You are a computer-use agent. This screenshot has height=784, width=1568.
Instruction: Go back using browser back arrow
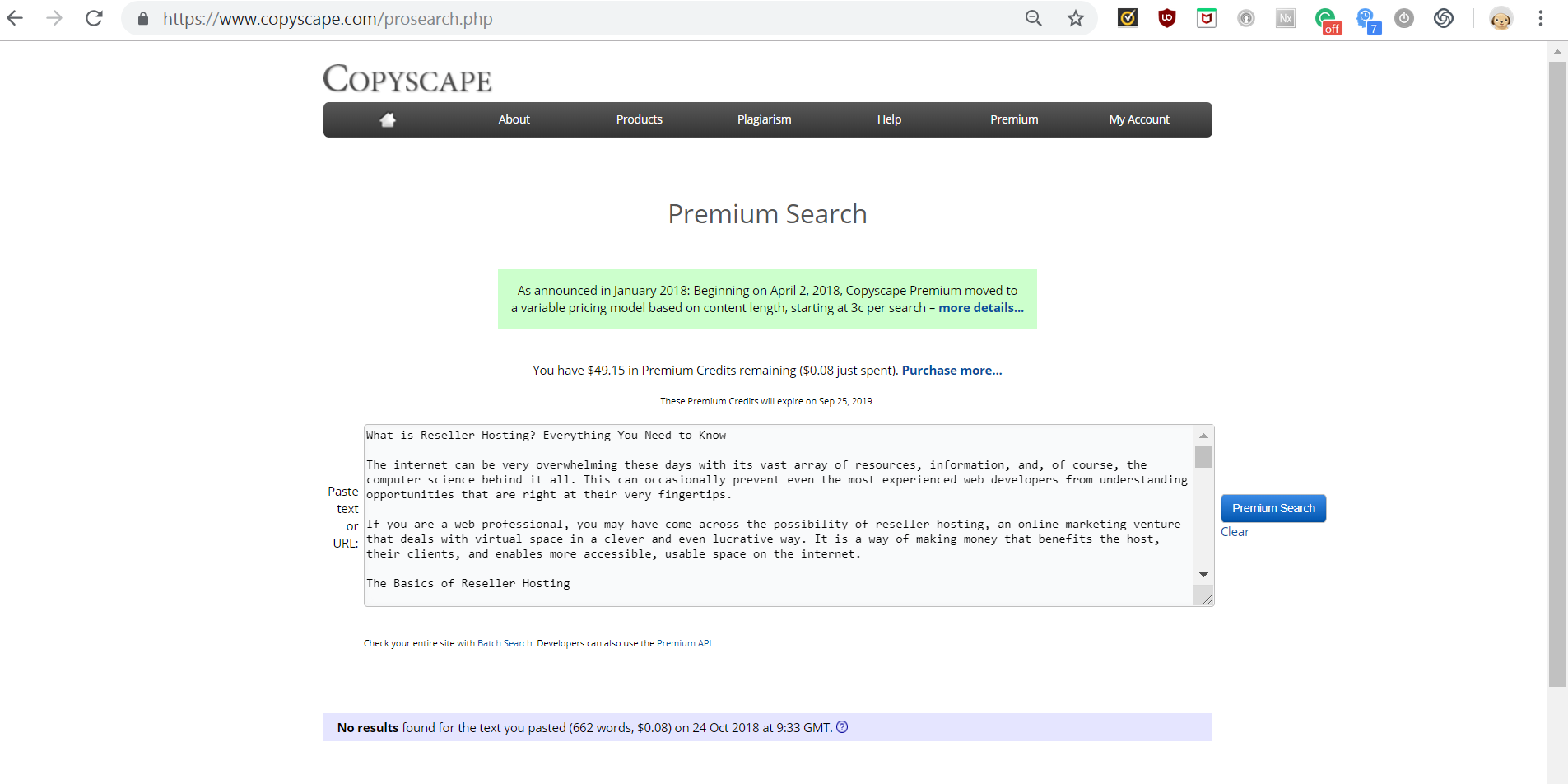click(15, 18)
